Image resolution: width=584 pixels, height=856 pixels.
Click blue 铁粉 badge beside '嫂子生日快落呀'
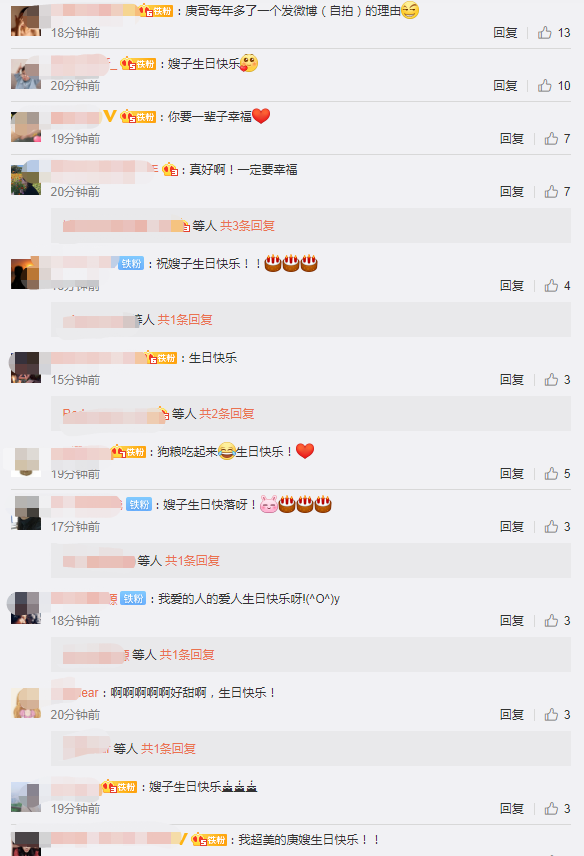coord(139,504)
